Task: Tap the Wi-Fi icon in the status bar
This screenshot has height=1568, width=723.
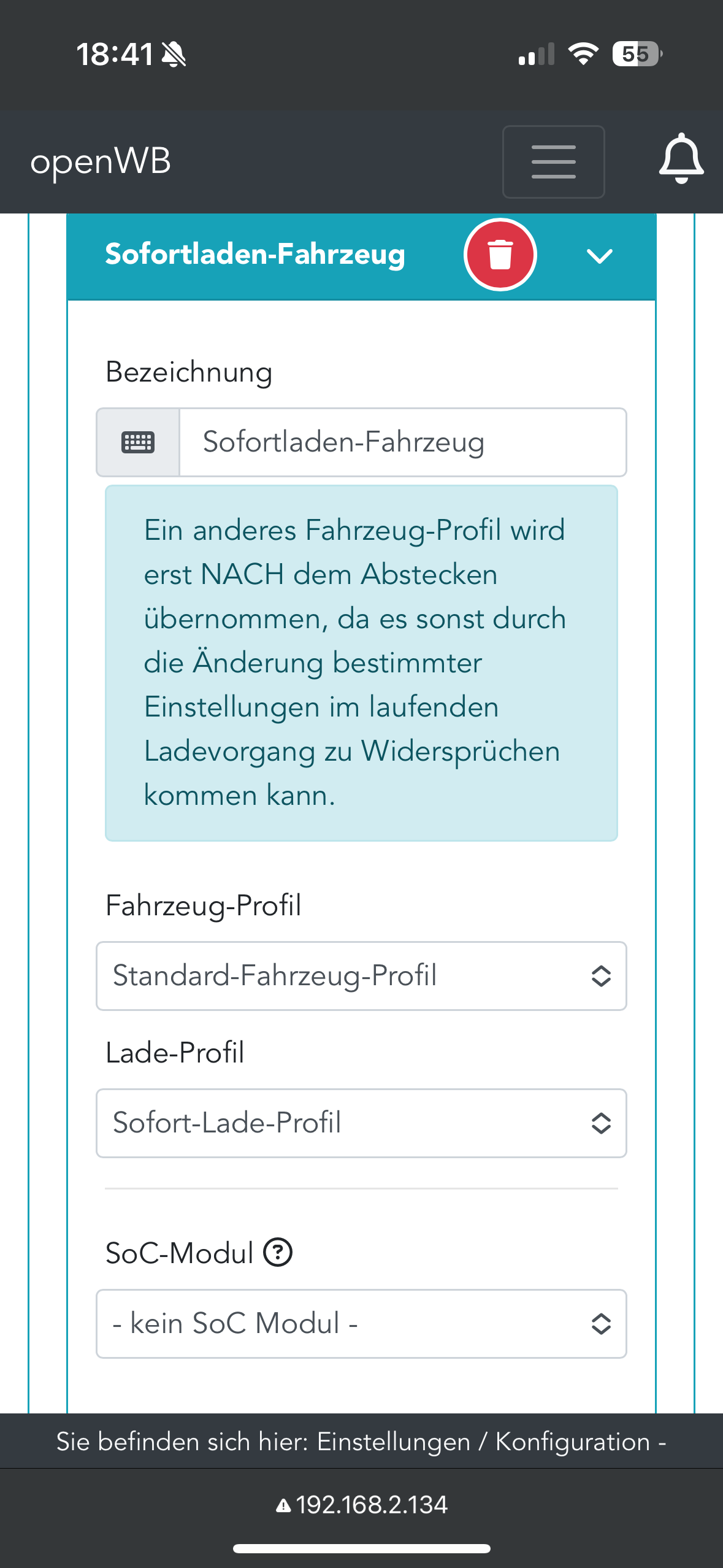Action: tap(583, 54)
